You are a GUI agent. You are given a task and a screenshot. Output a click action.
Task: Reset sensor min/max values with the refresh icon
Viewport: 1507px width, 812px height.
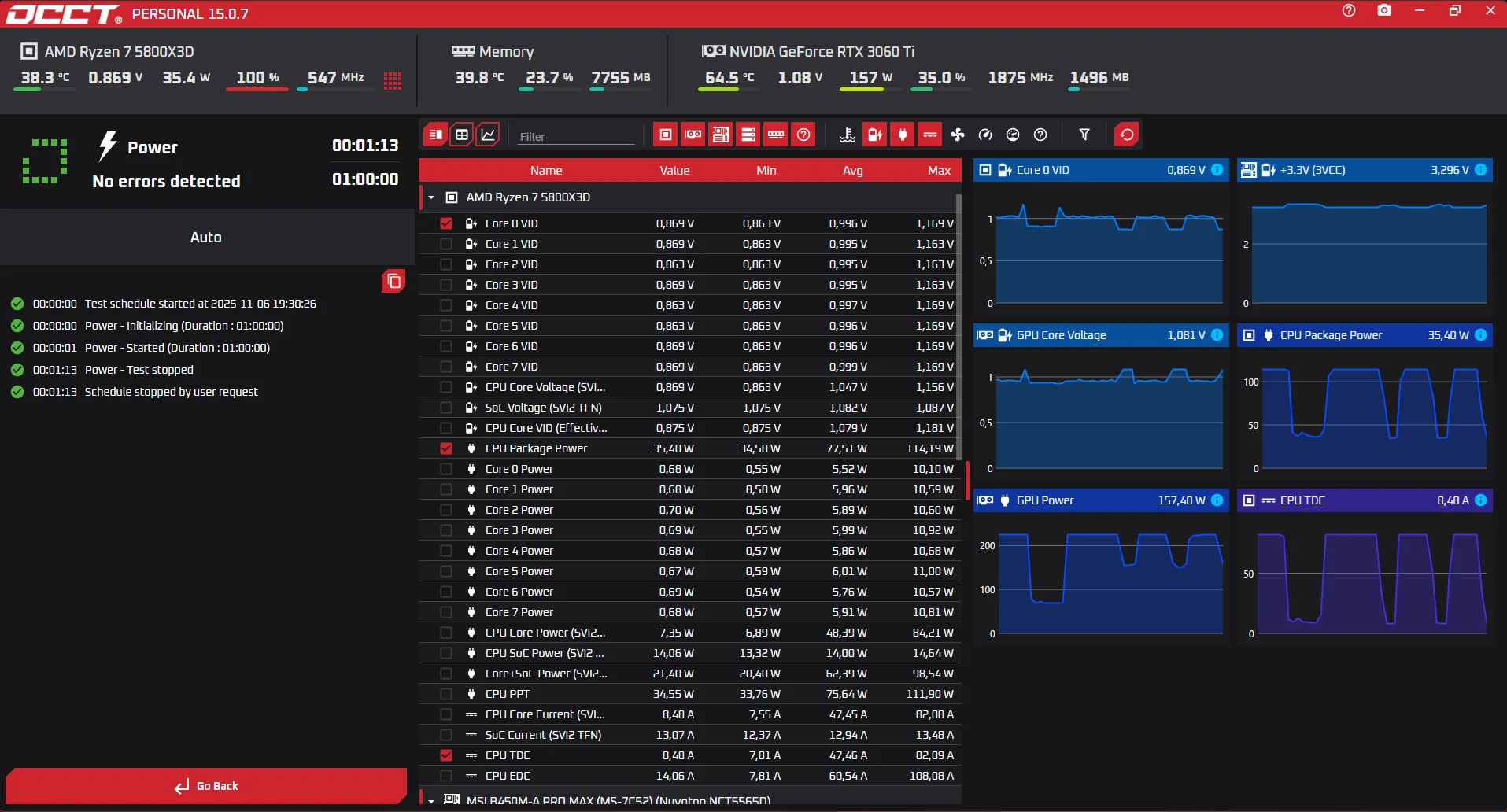click(1127, 135)
